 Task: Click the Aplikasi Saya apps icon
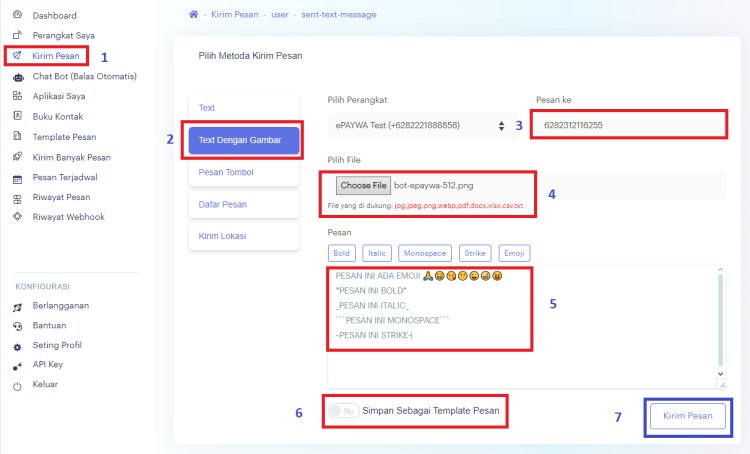[18, 96]
